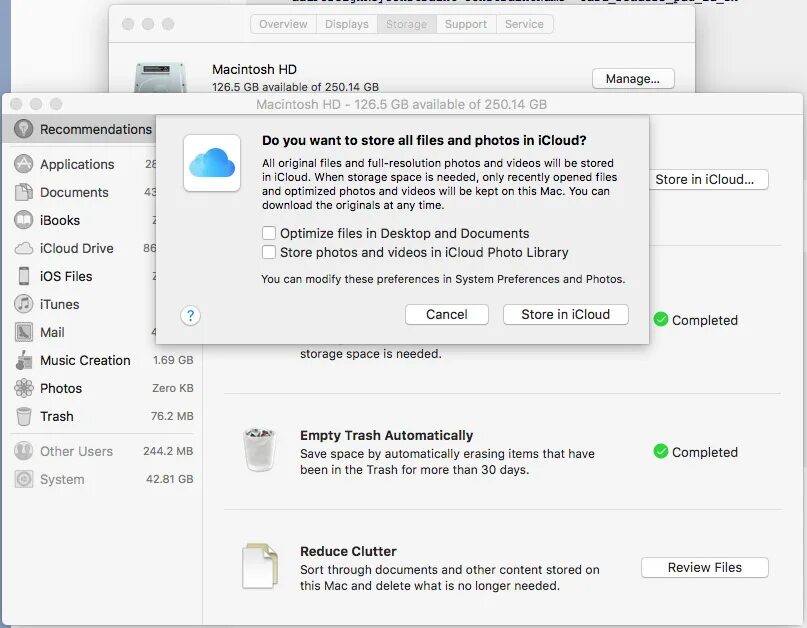
Task: Switch to the Displays tab
Action: (346, 24)
